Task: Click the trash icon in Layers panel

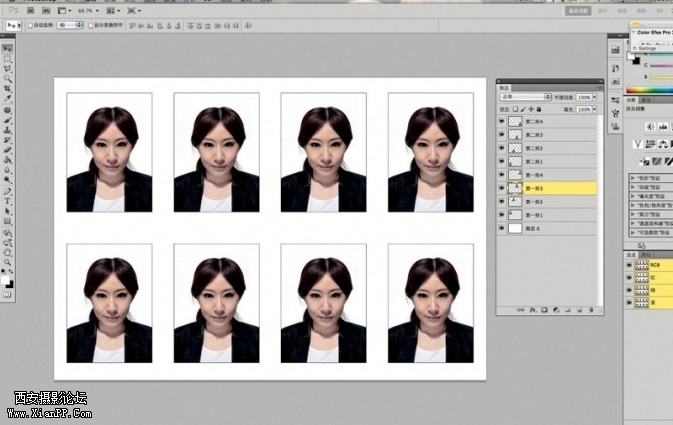Action: (592, 309)
